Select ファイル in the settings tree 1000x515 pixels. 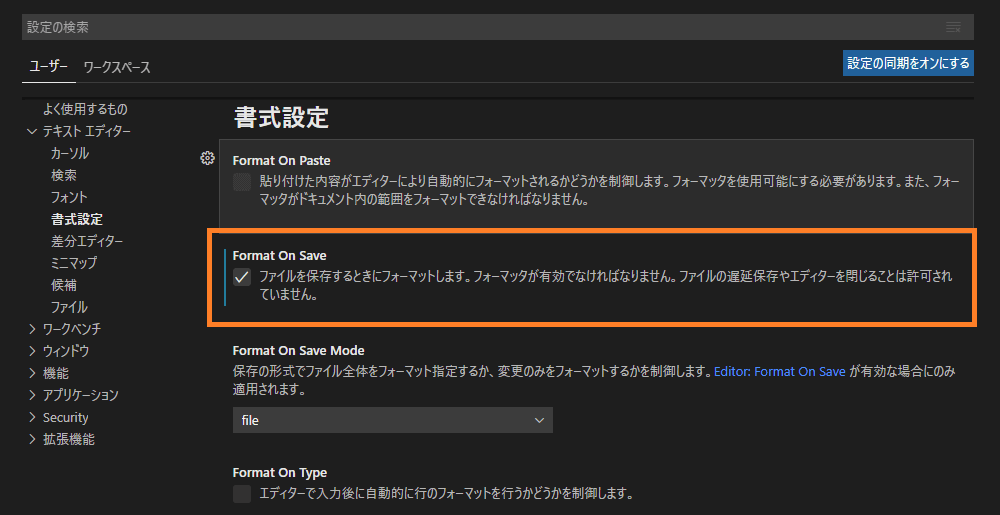(x=69, y=307)
